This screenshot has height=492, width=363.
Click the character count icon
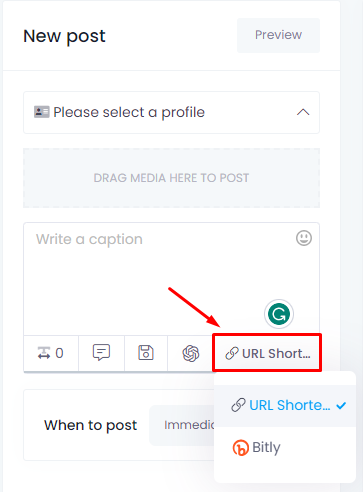coord(44,353)
